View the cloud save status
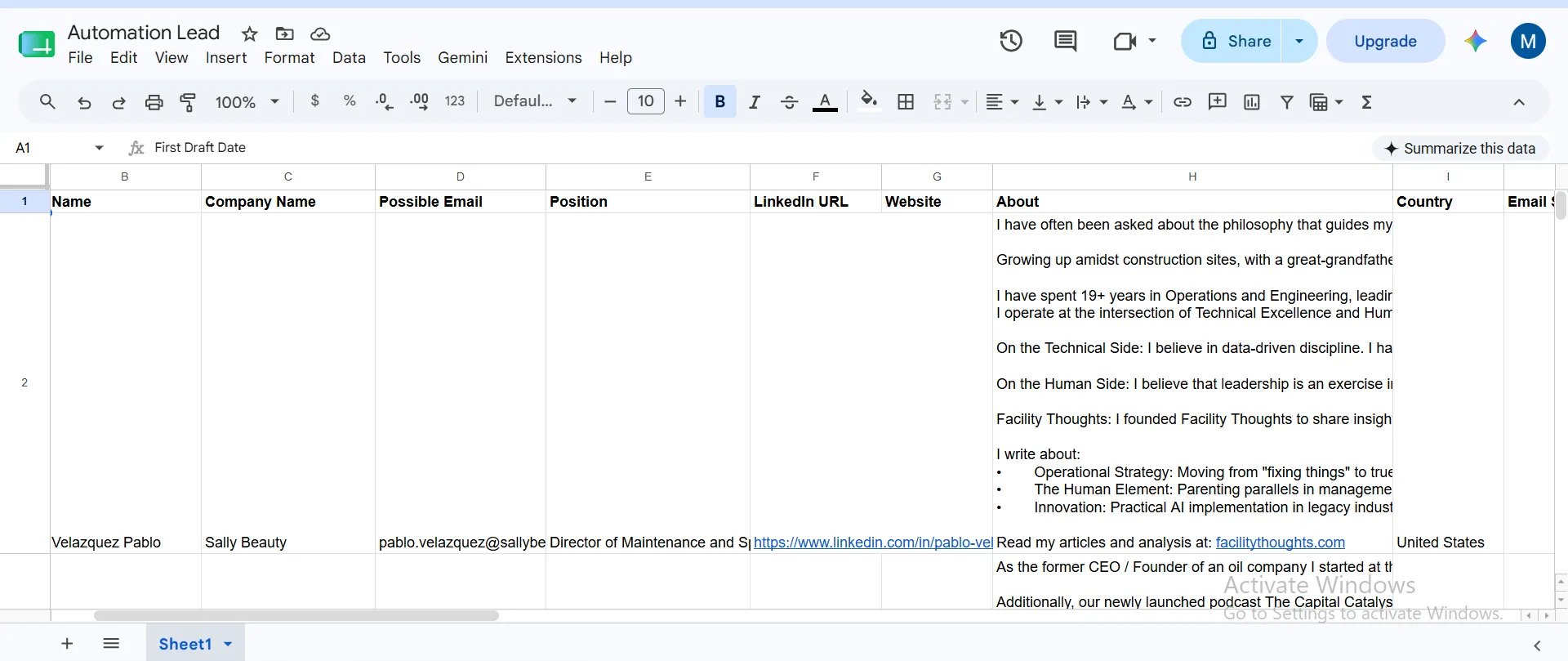The image size is (1568, 661). tap(320, 33)
